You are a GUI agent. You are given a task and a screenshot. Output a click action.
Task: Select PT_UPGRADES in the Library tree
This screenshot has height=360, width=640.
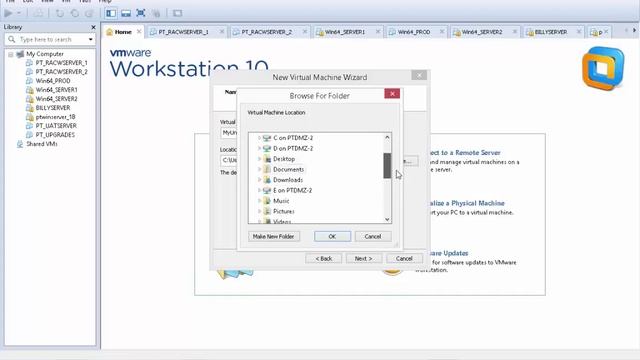55,135
